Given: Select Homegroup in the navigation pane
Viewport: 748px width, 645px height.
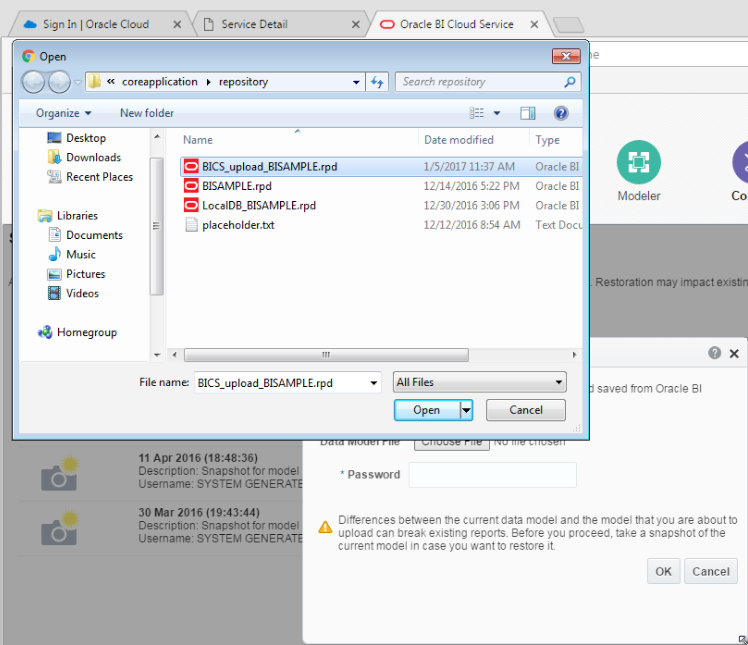Looking at the screenshot, I should 77,332.
